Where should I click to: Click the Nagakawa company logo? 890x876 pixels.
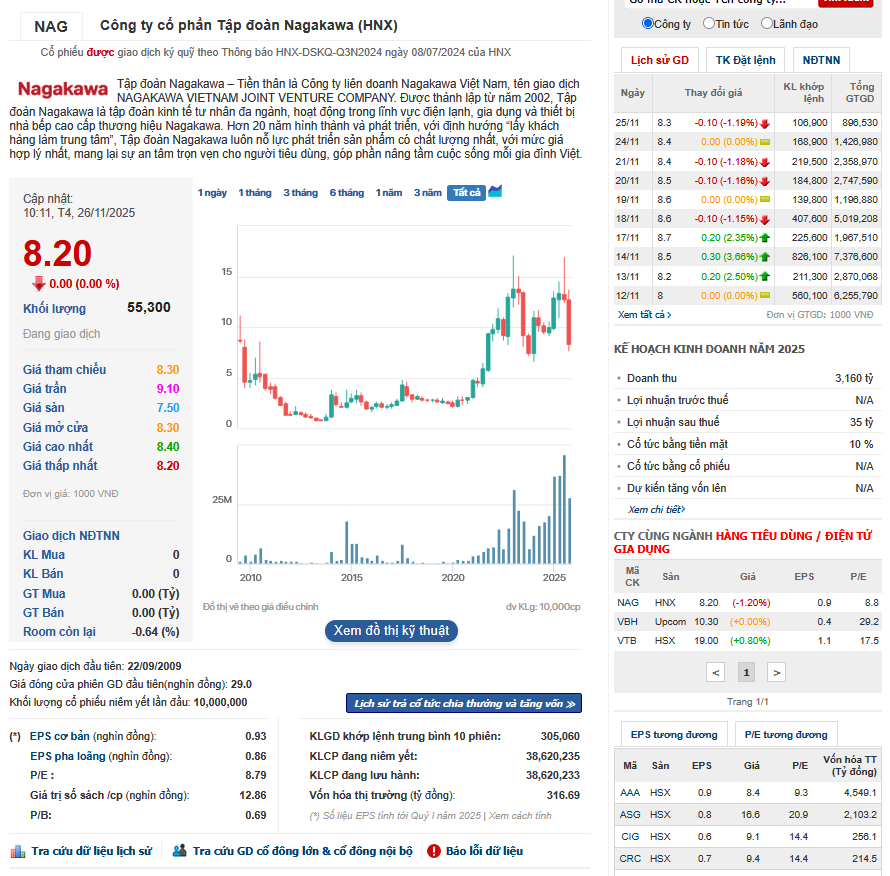pyautogui.click(x=62, y=89)
